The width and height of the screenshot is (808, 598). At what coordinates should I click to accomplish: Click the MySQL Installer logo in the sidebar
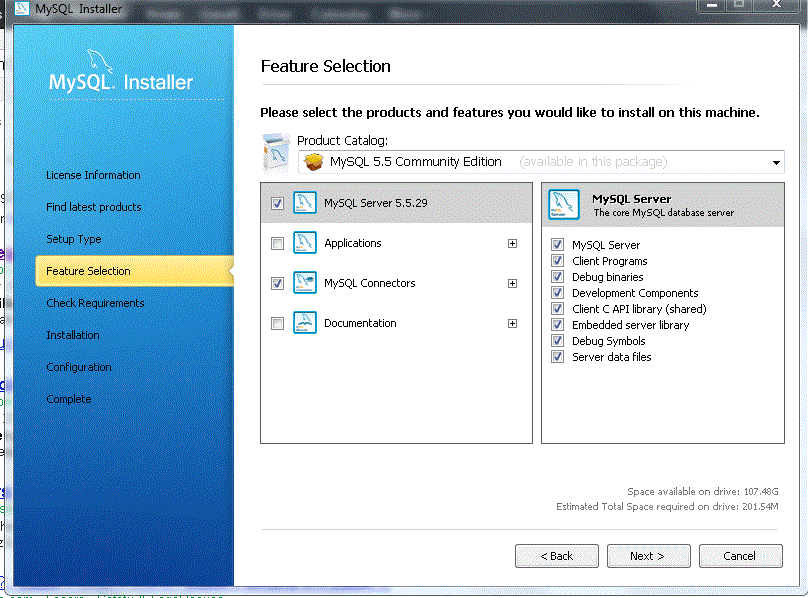coord(120,70)
